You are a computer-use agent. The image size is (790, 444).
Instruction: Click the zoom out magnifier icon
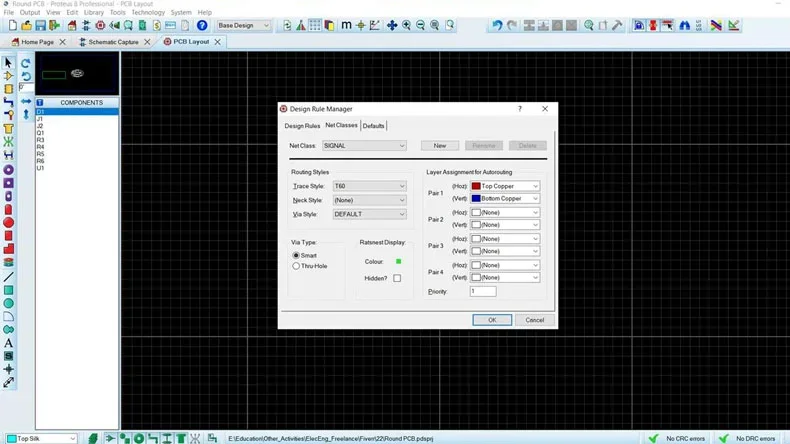coord(420,25)
